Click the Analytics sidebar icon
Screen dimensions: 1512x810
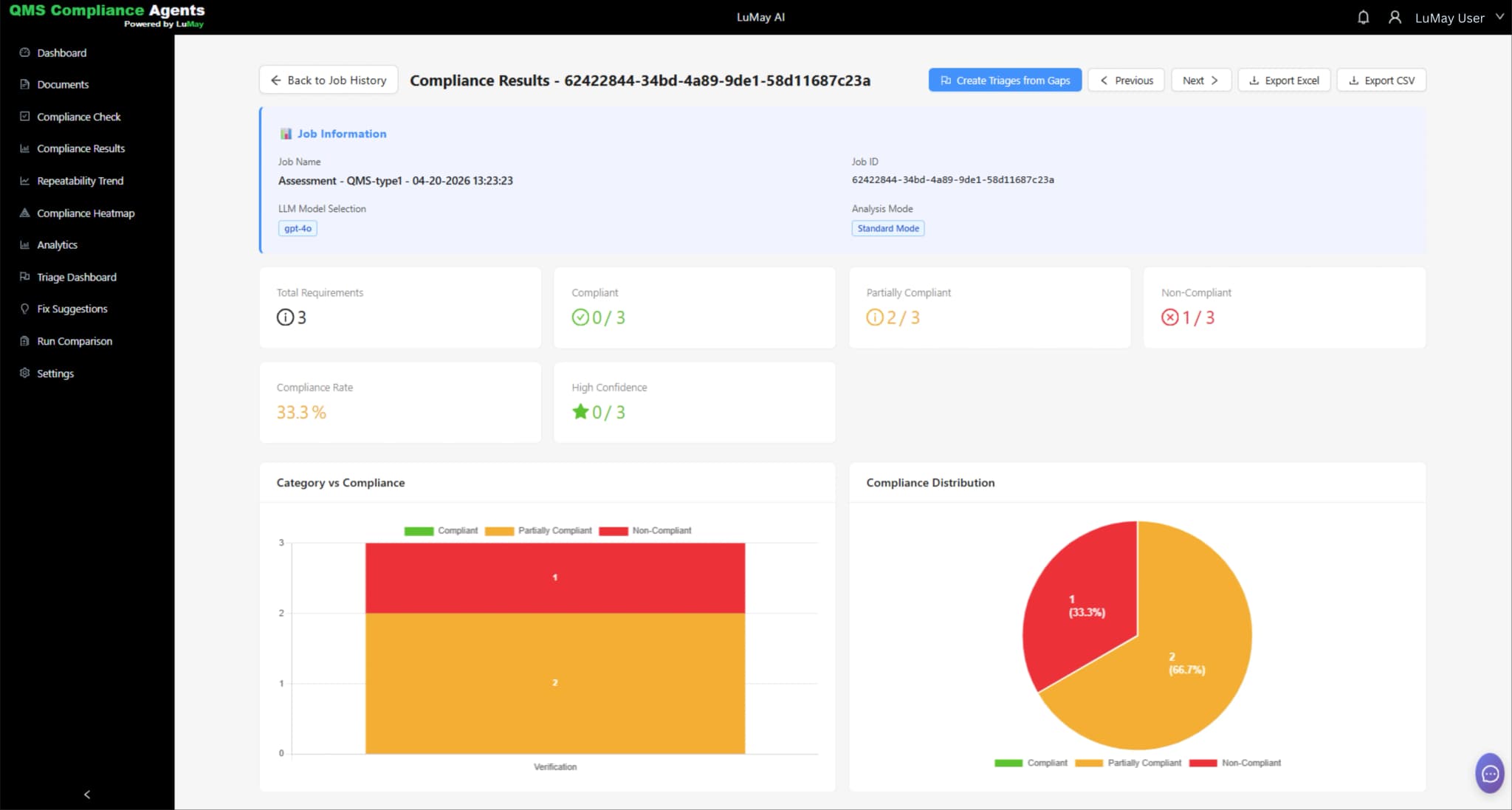[x=24, y=245]
